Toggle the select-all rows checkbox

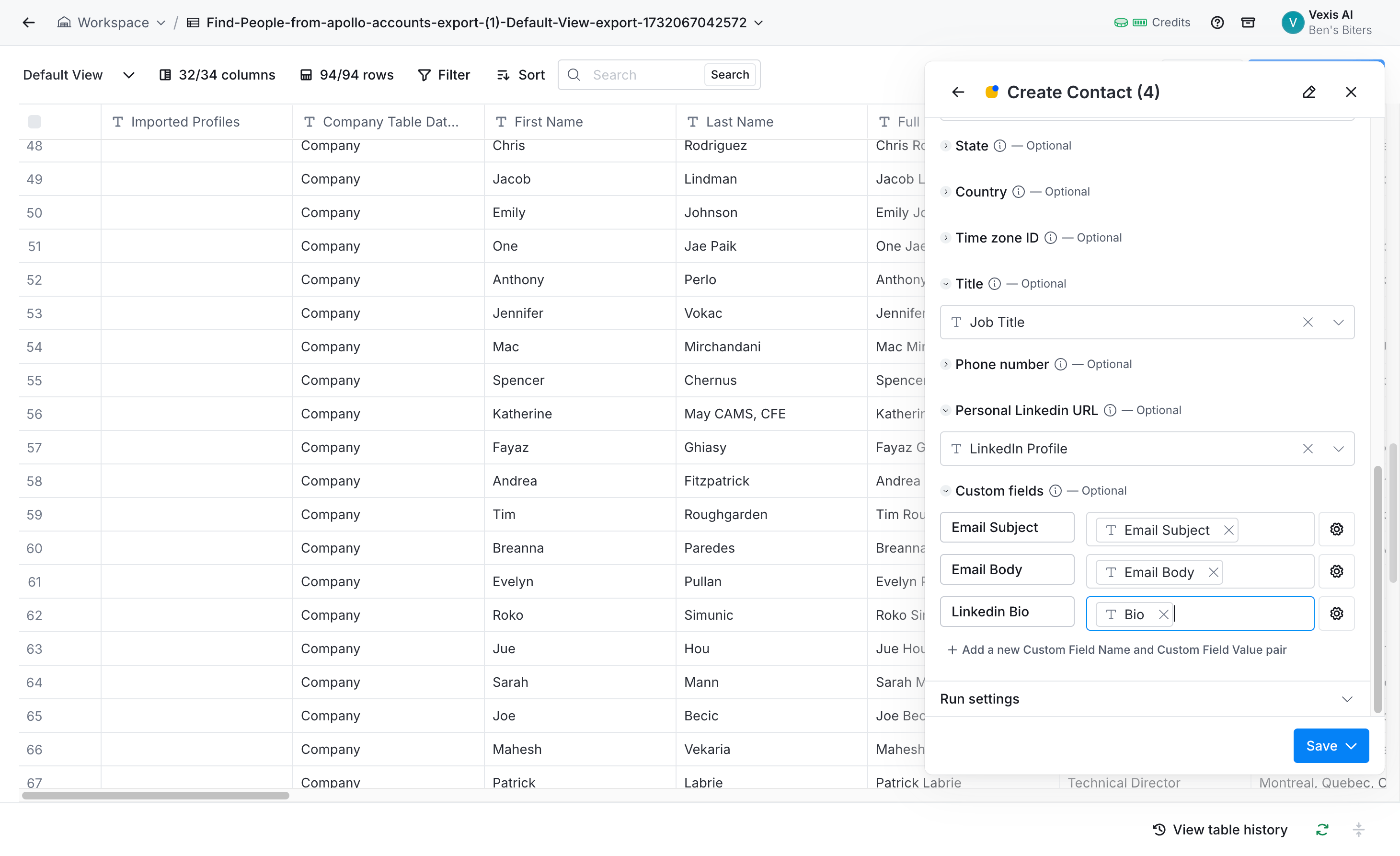coord(34,122)
